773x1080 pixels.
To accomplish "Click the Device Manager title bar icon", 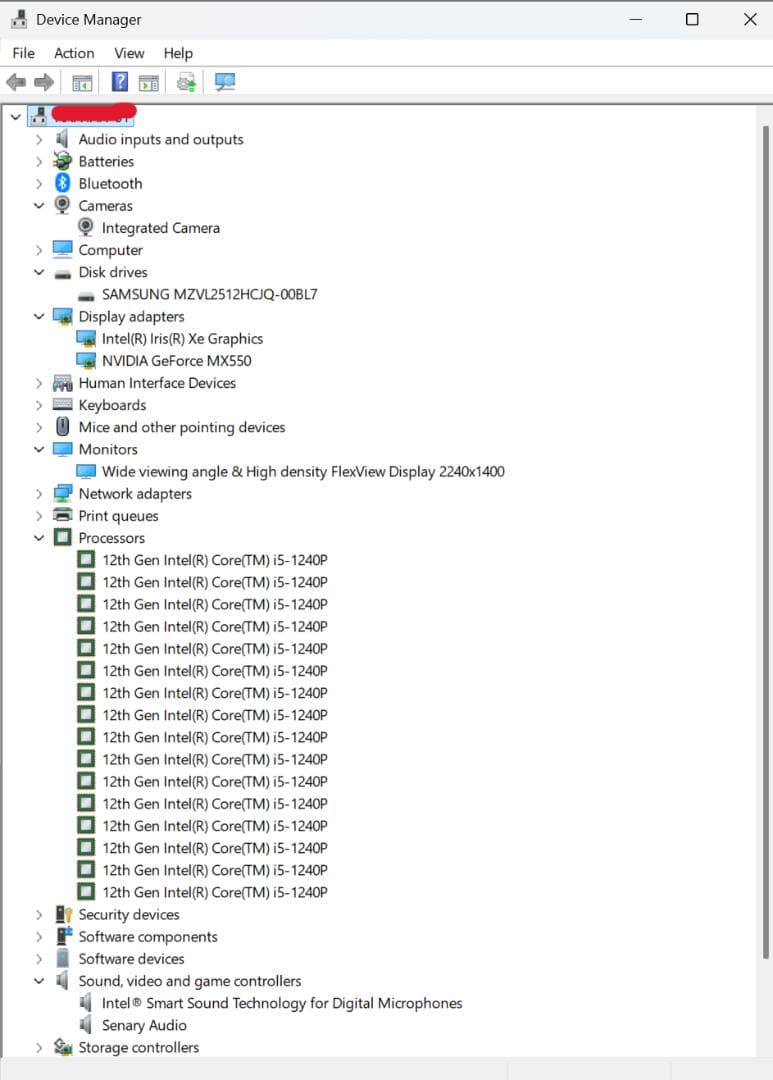I will point(19,19).
